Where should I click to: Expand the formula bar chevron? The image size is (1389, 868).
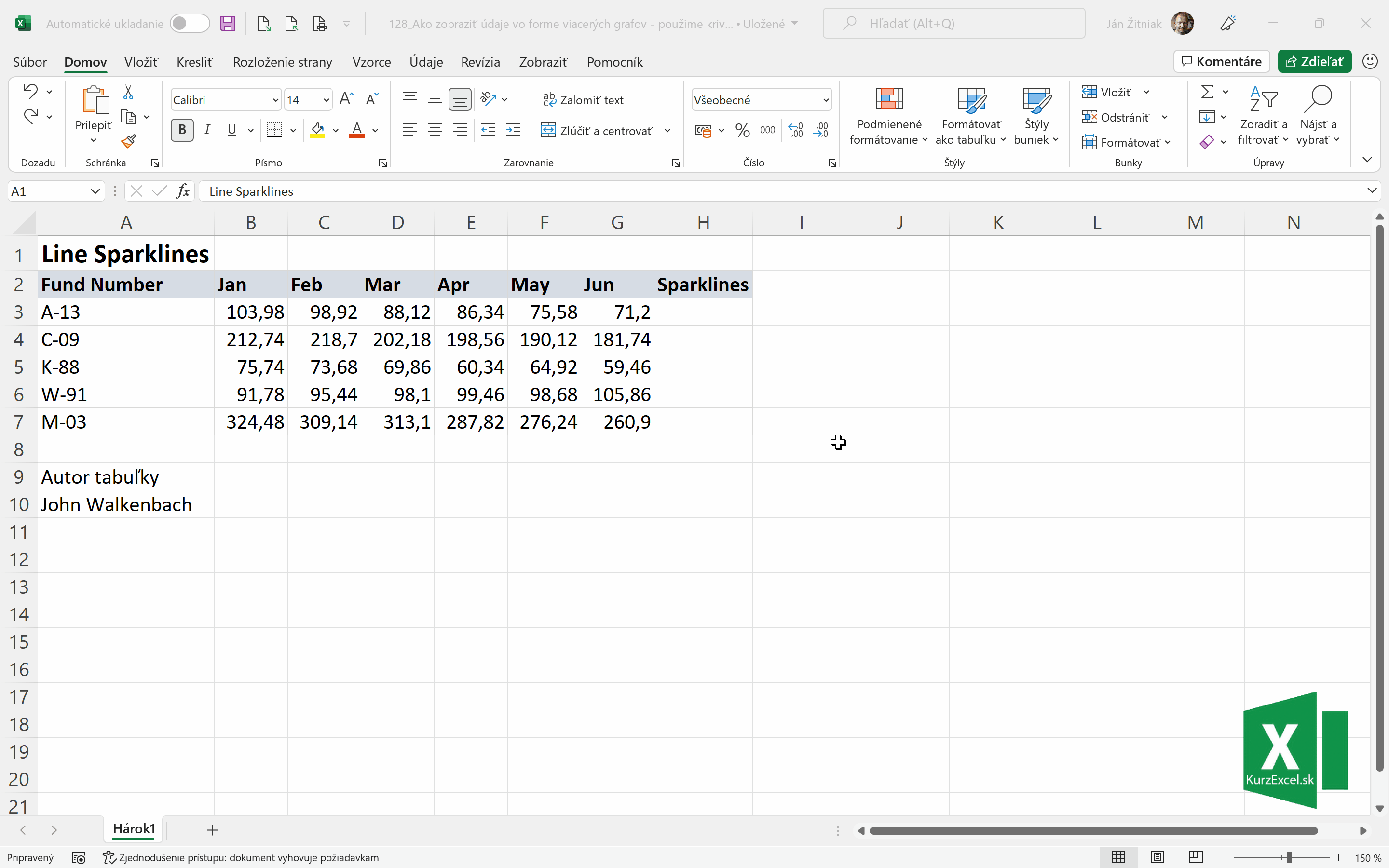(x=1372, y=190)
